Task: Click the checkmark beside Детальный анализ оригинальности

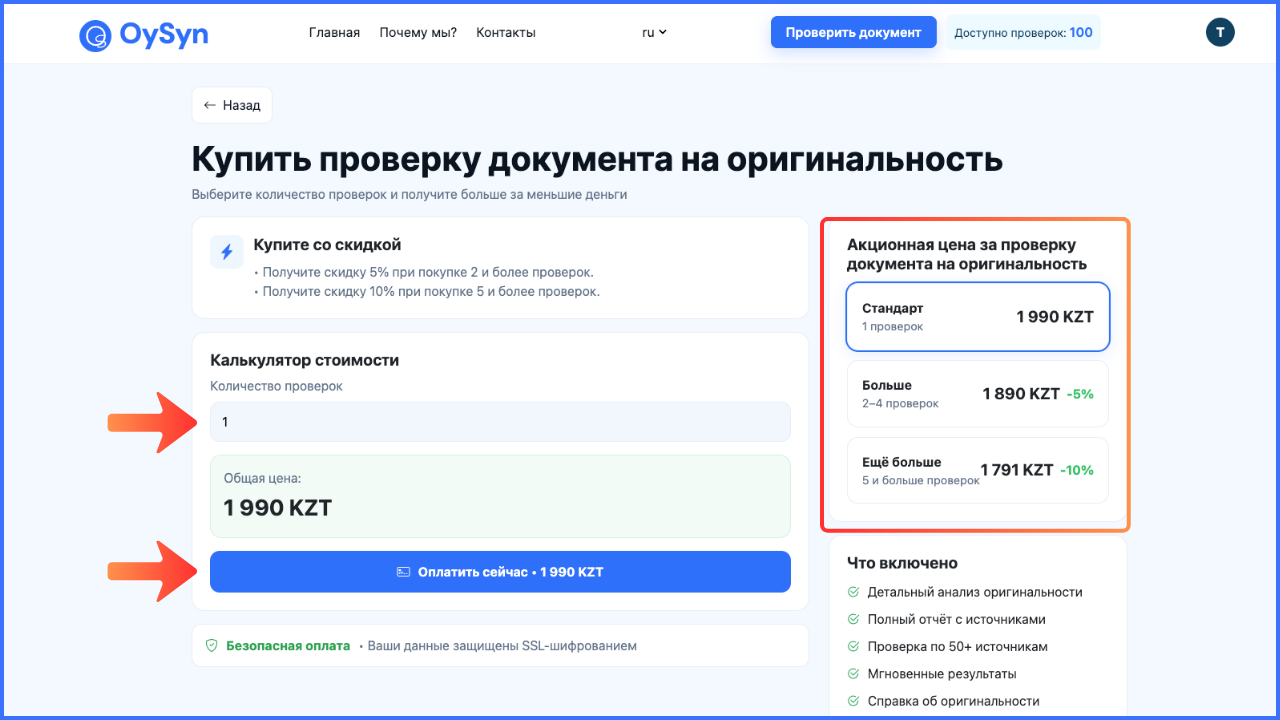Action: 855,591
